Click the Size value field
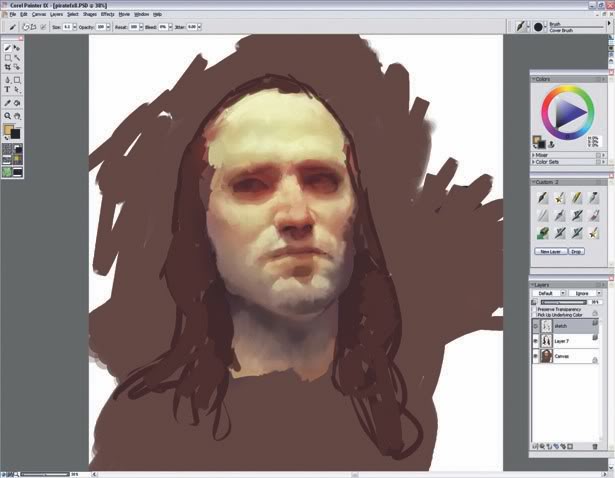This screenshot has height=478, width=615. (x=67, y=27)
